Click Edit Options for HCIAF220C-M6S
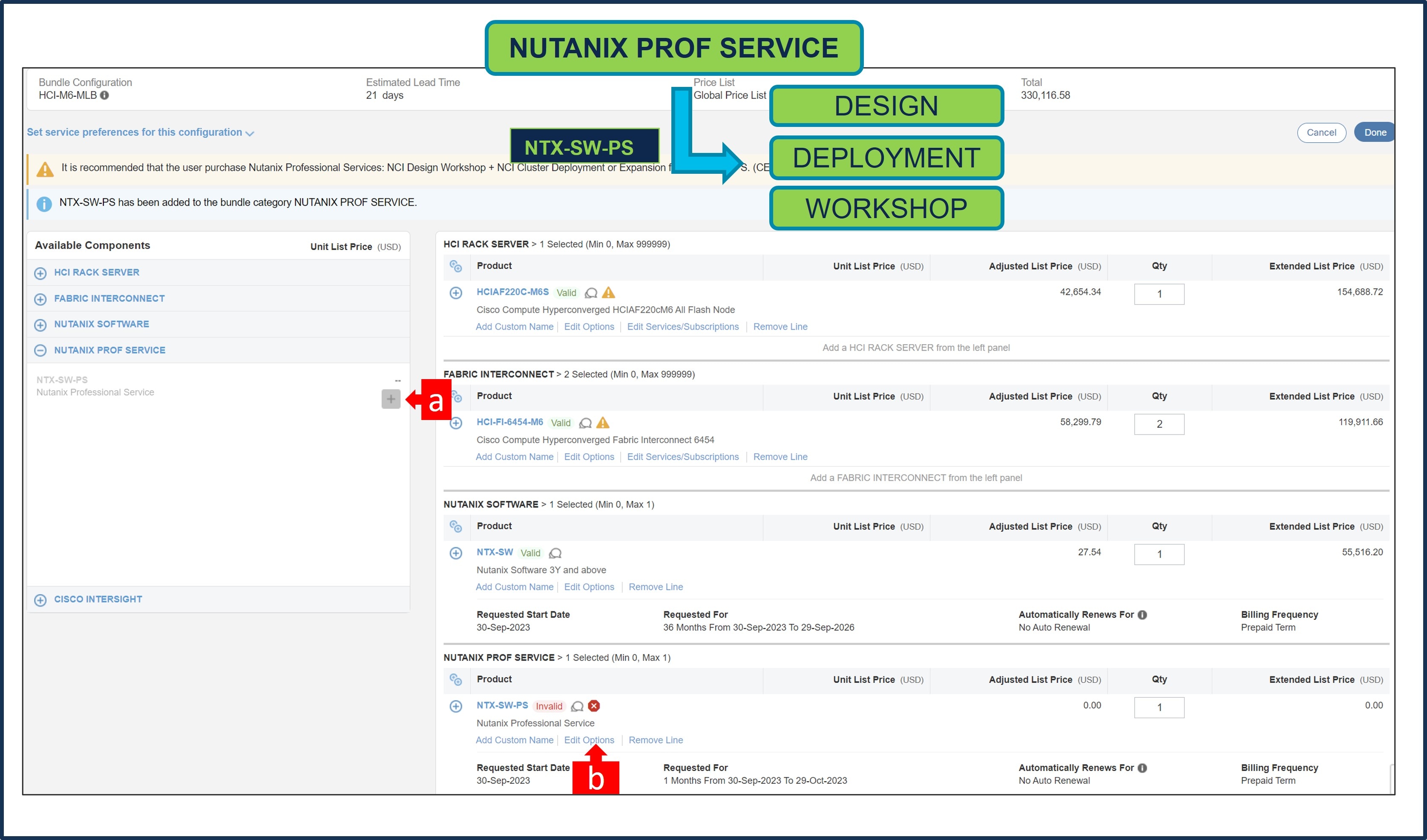This screenshot has height=840, width=1427. click(589, 327)
